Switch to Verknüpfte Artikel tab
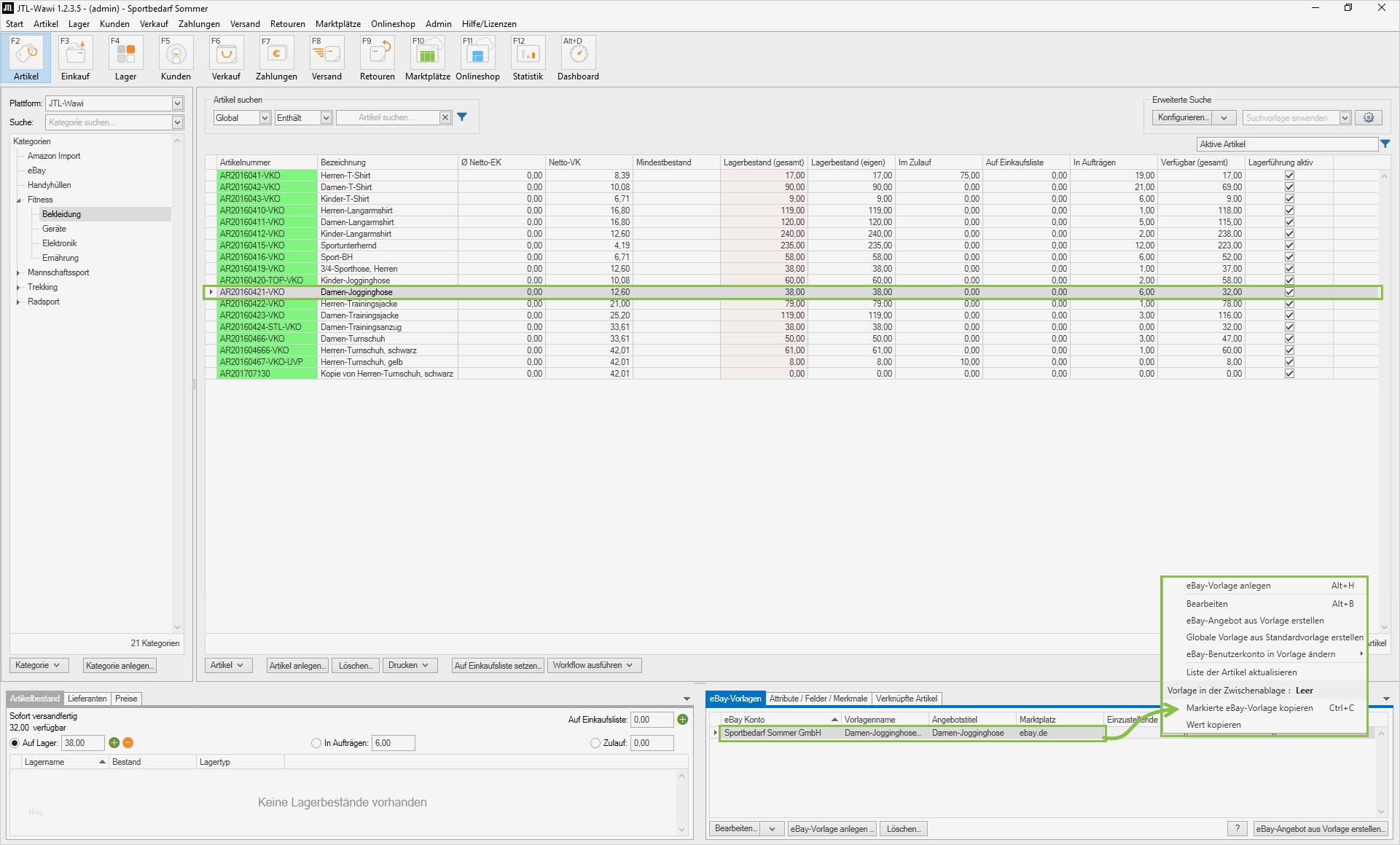 (906, 699)
